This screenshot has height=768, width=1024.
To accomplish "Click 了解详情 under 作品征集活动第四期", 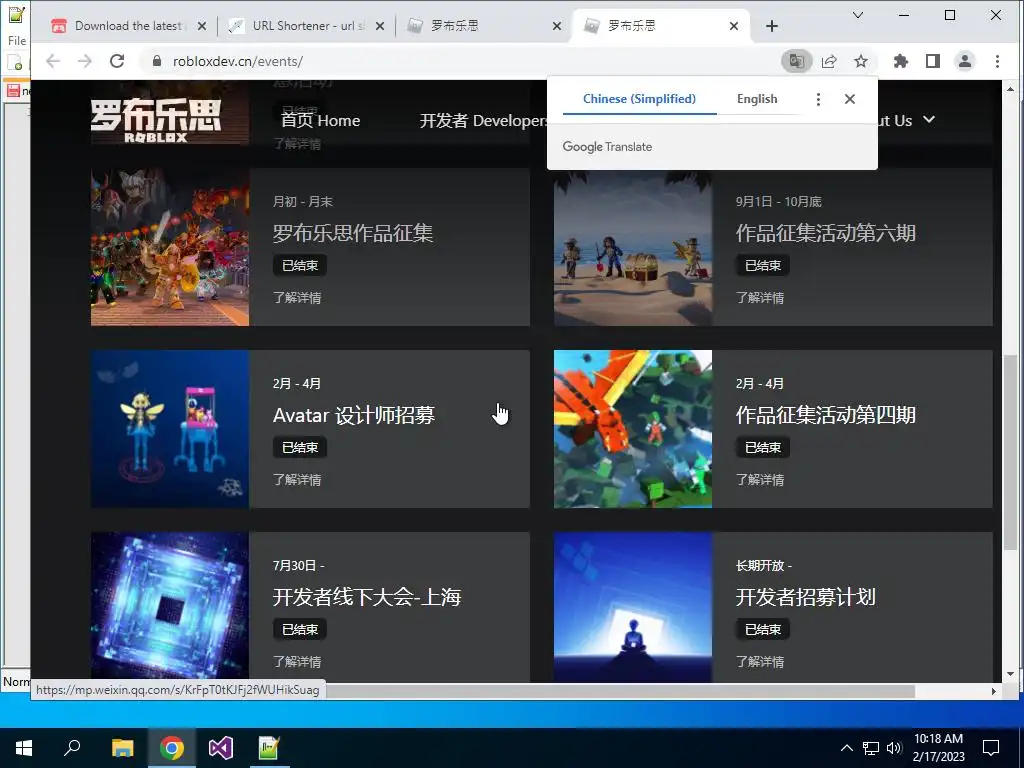I will pyautogui.click(x=760, y=480).
